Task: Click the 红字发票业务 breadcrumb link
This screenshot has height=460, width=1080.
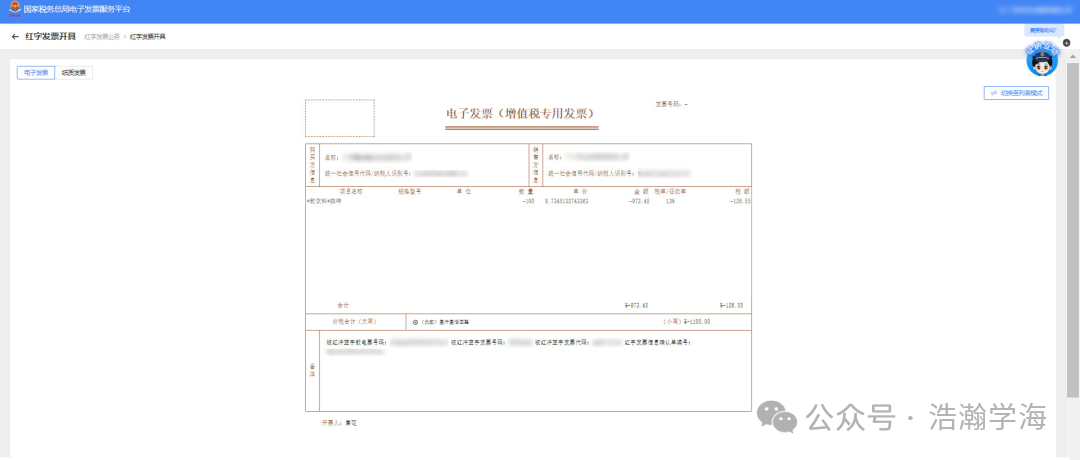Action: point(101,37)
